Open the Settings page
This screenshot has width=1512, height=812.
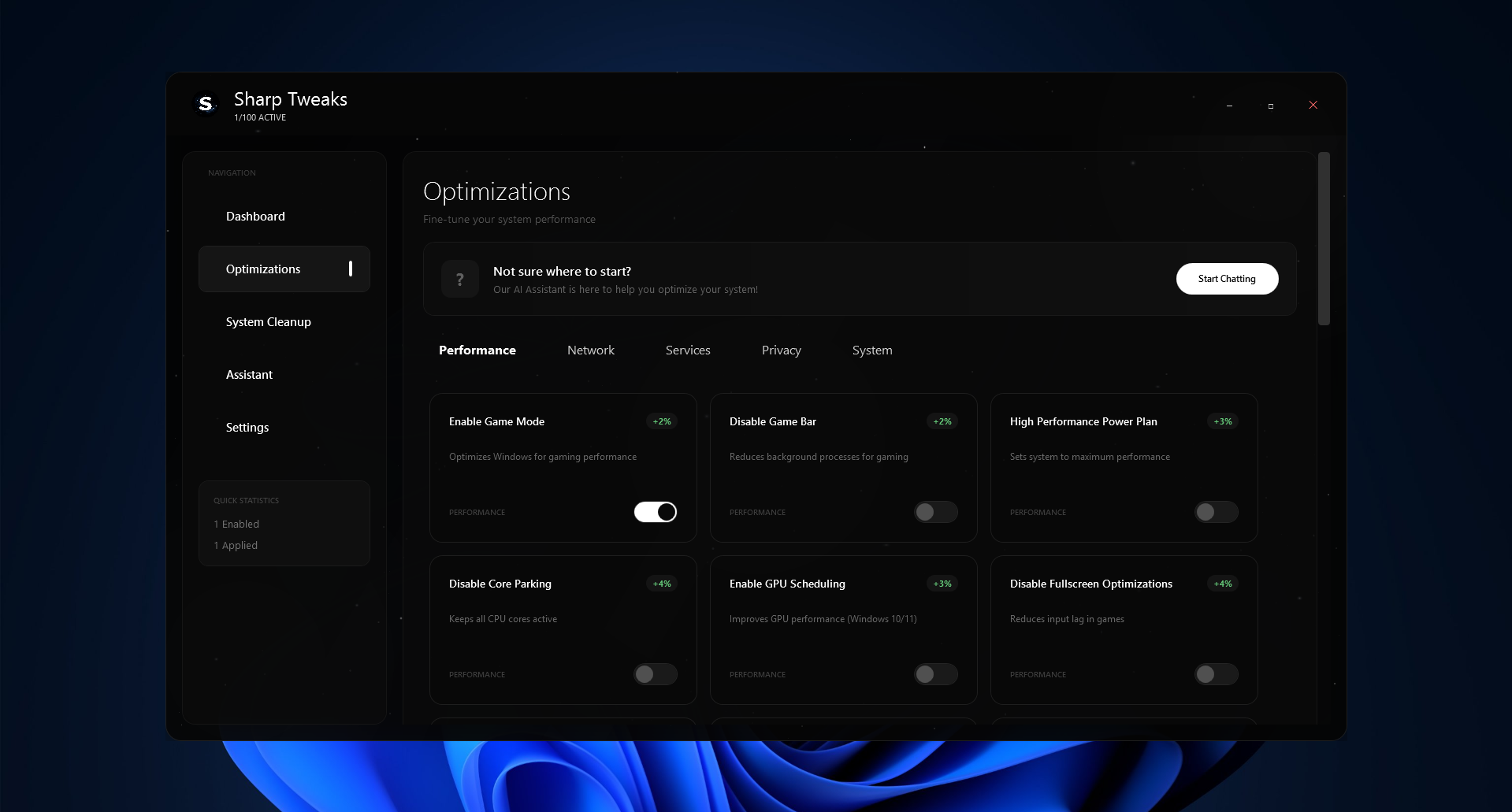[x=247, y=427]
